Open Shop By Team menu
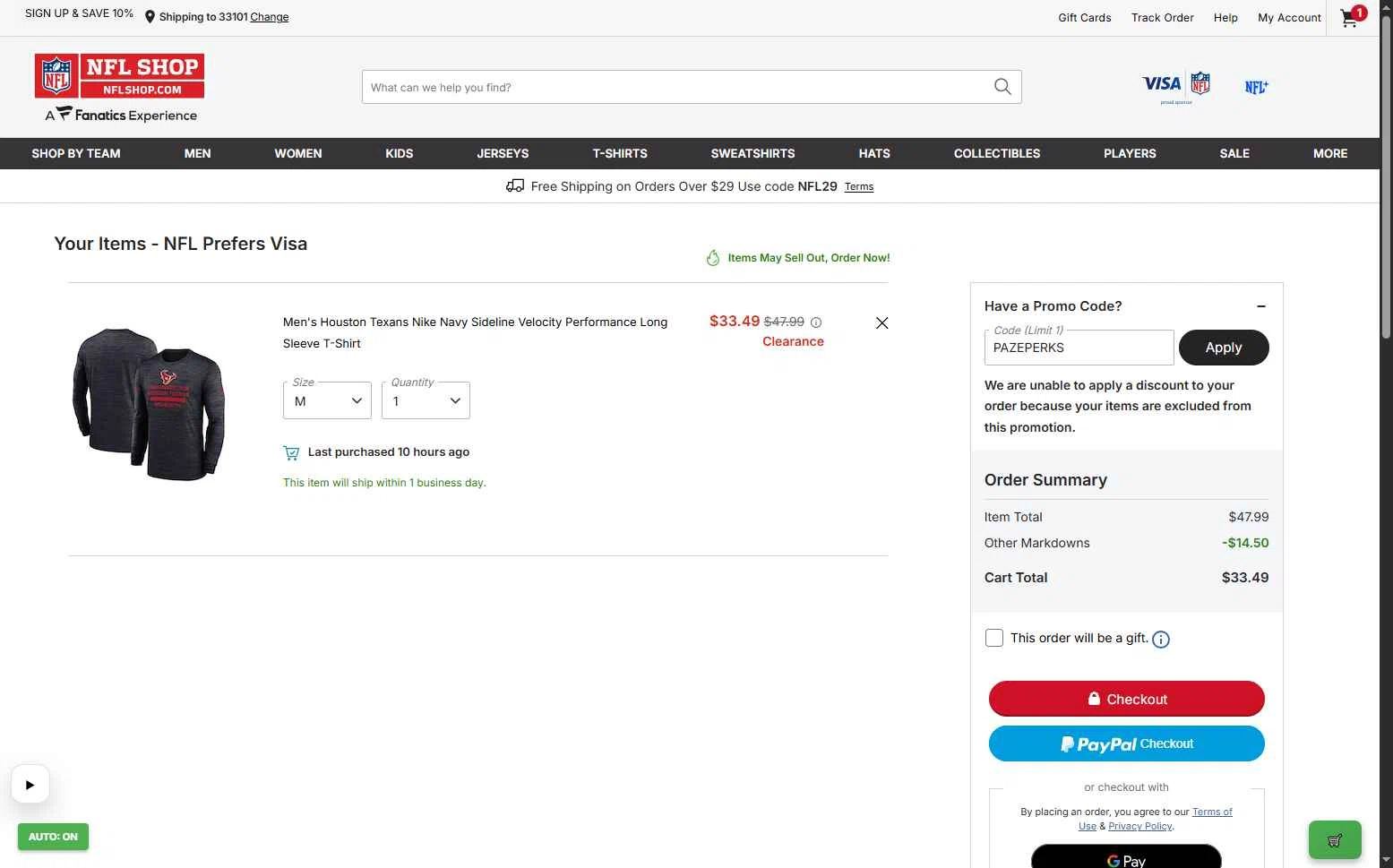The height and width of the screenshot is (868, 1393). tap(76, 153)
